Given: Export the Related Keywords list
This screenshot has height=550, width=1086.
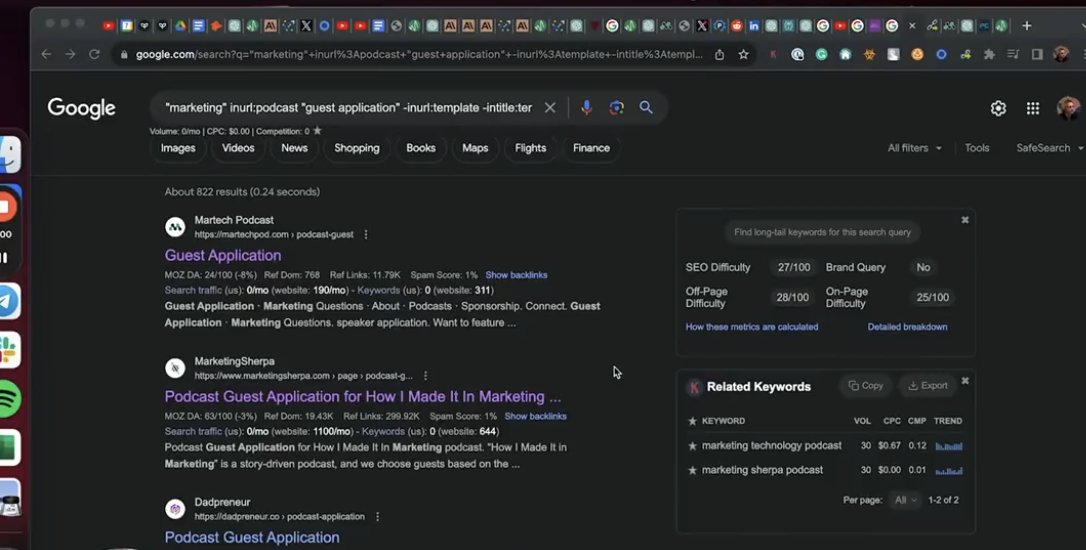Looking at the screenshot, I should [927, 386].
